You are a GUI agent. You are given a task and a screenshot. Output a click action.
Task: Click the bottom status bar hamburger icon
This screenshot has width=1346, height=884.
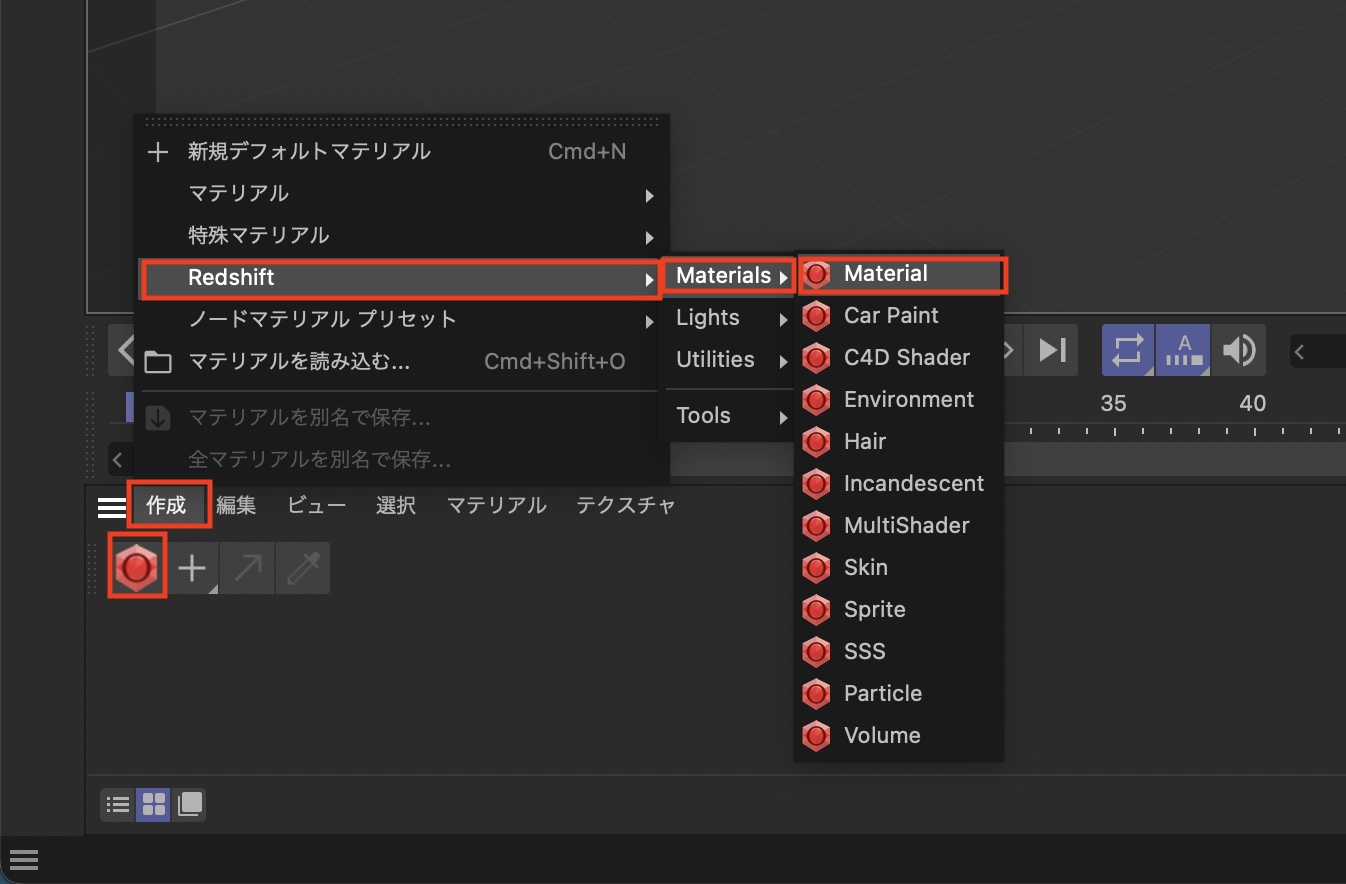point(23,860)
